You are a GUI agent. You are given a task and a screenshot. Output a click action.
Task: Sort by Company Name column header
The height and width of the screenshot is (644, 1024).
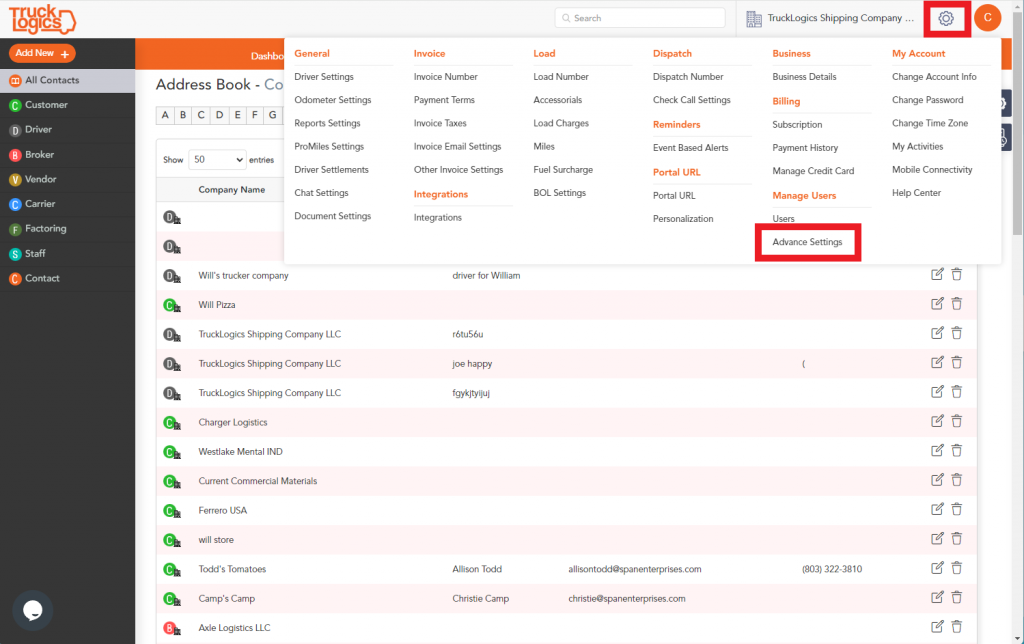click(x=232, y=190)
